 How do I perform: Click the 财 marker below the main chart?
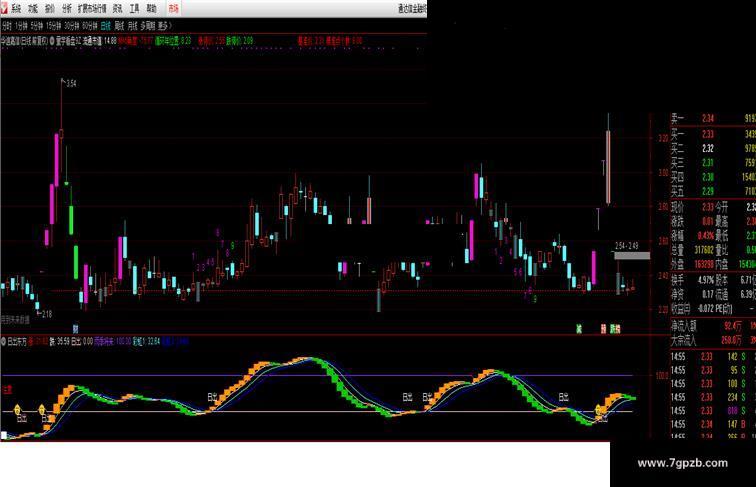[x=75, y=329]
